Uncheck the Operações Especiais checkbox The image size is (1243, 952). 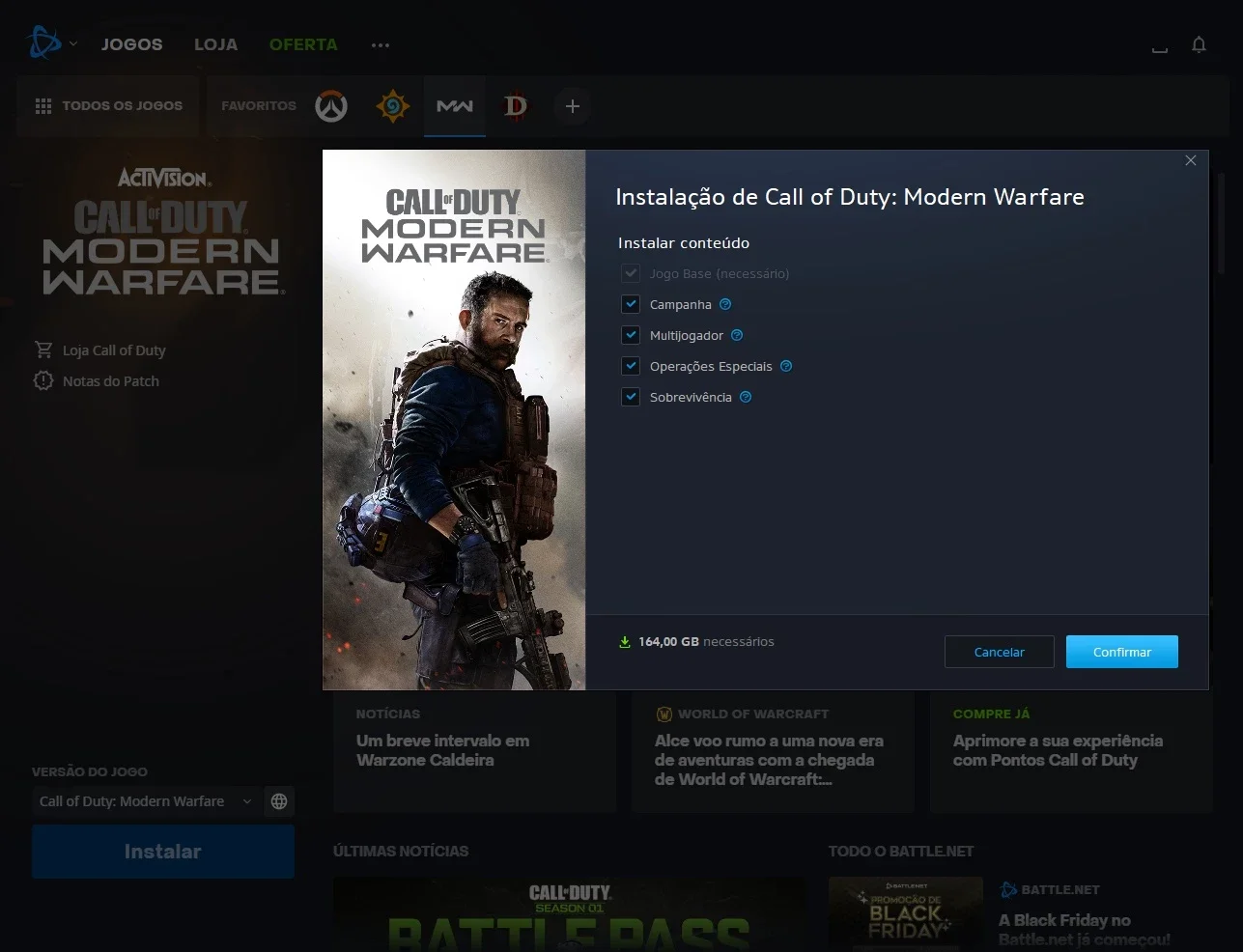(631, 366)
